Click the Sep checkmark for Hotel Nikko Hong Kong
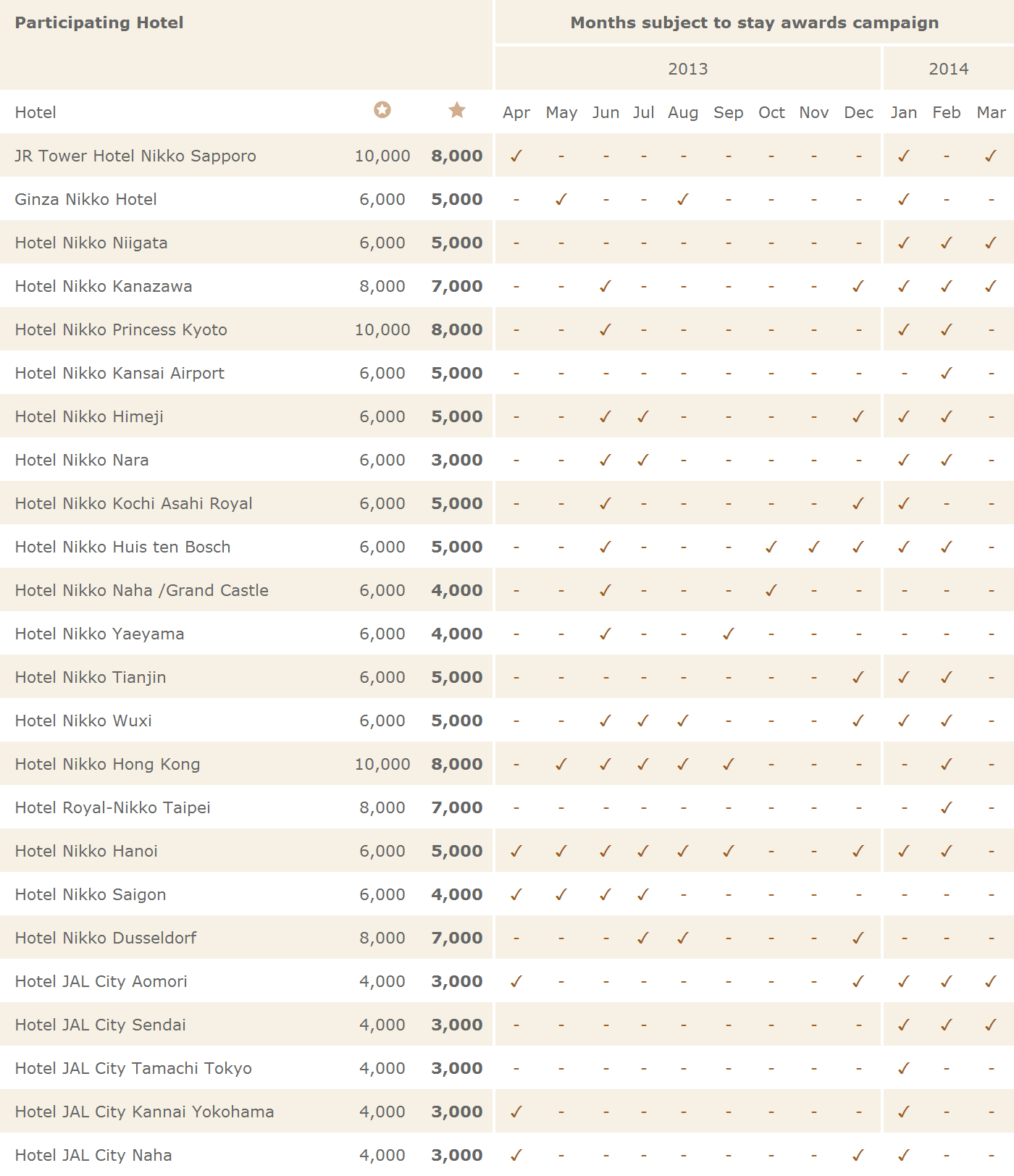Image resolution: width=1014 pixels, height=1176 pixels. click(729, 764)
